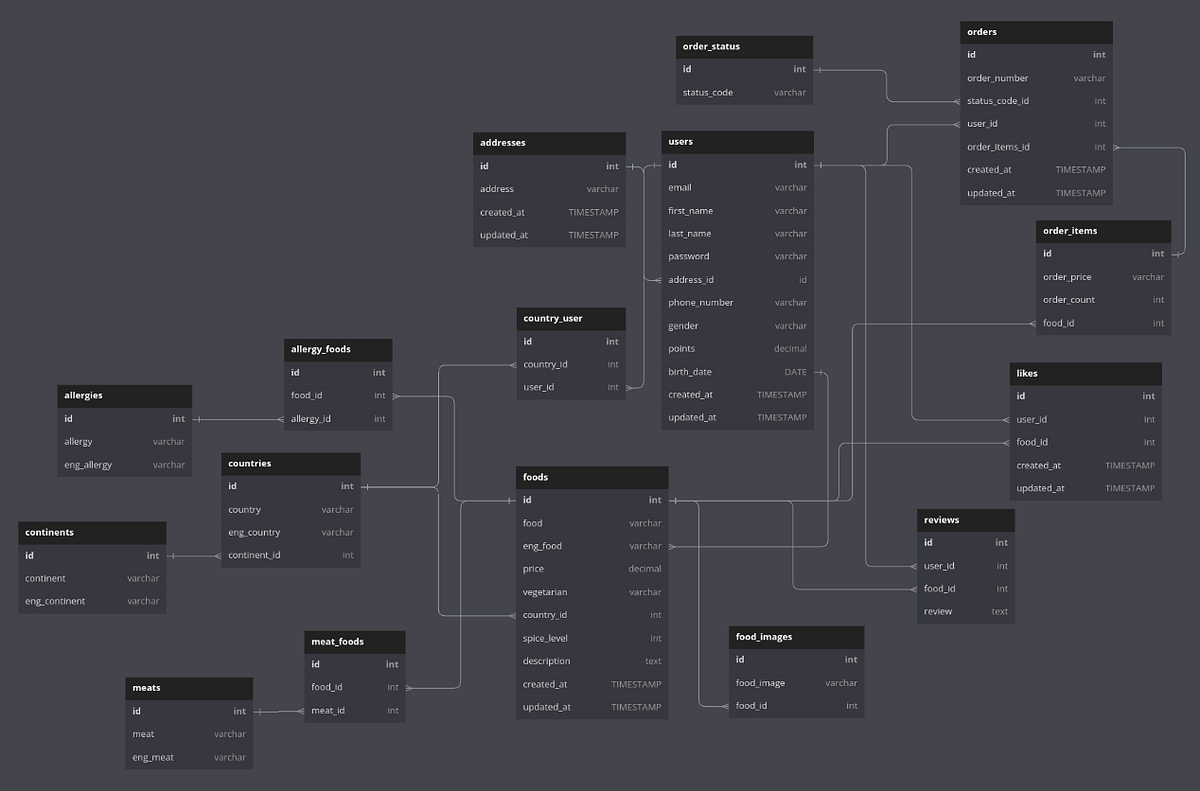
Task: Select the foods table header
Action: [x=591, y=476]
